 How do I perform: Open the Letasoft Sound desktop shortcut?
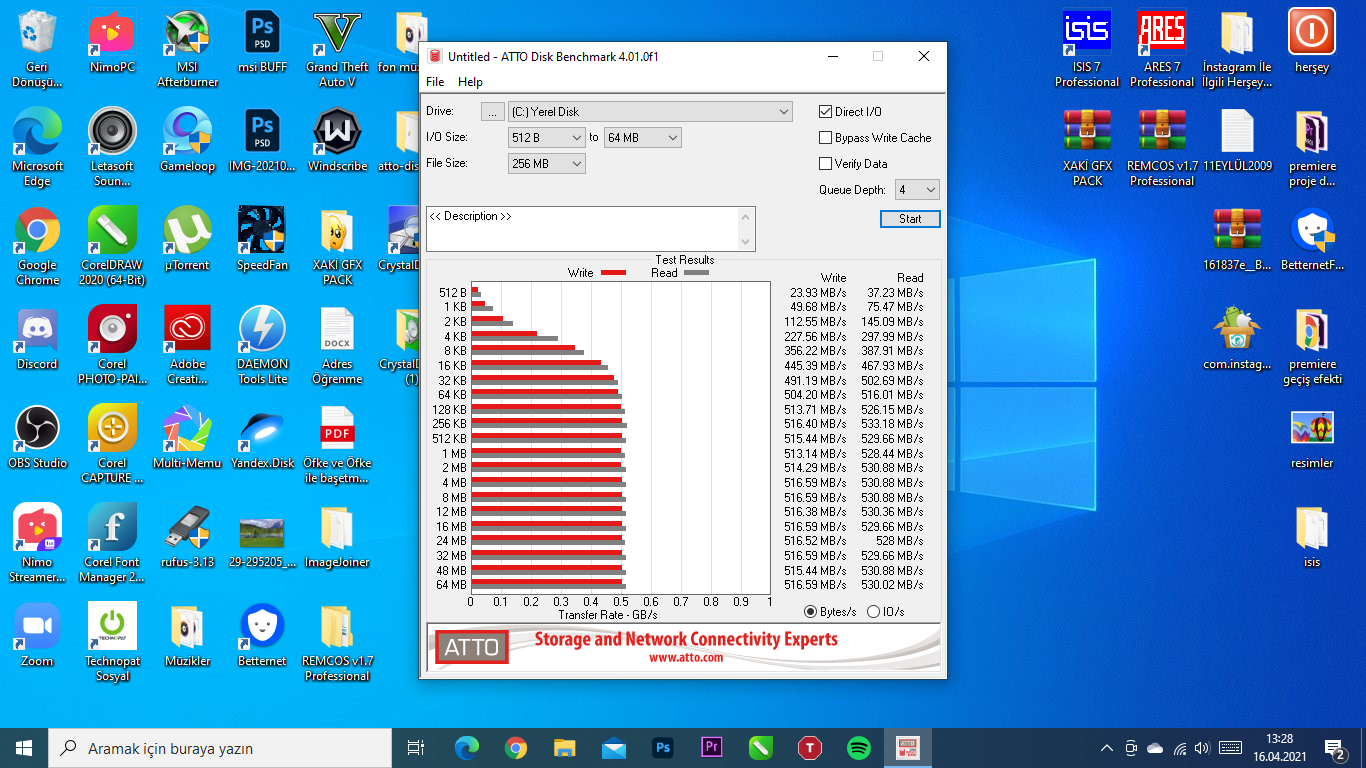click(x=112, y=146)
